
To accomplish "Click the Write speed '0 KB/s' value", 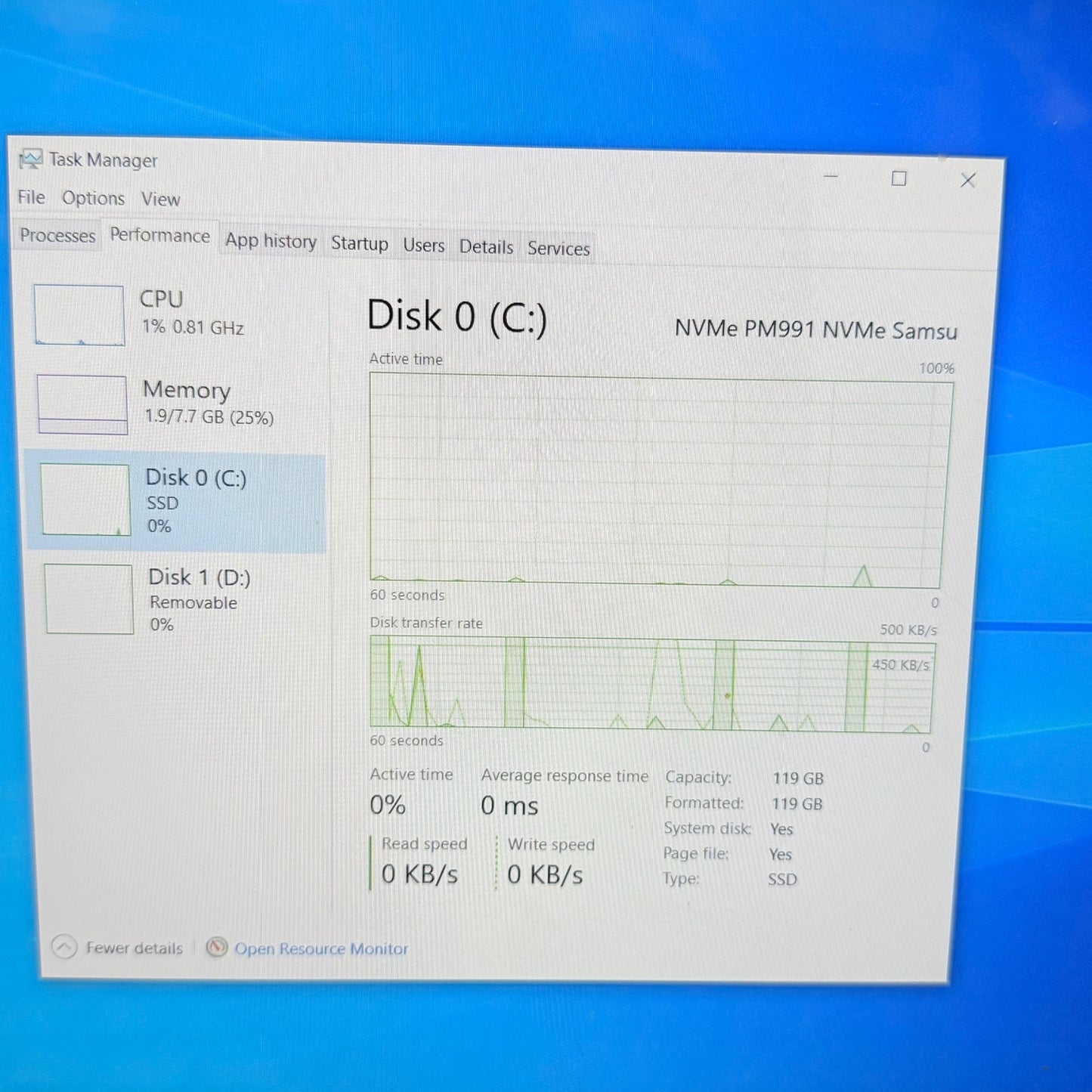I will click(545, 875).
